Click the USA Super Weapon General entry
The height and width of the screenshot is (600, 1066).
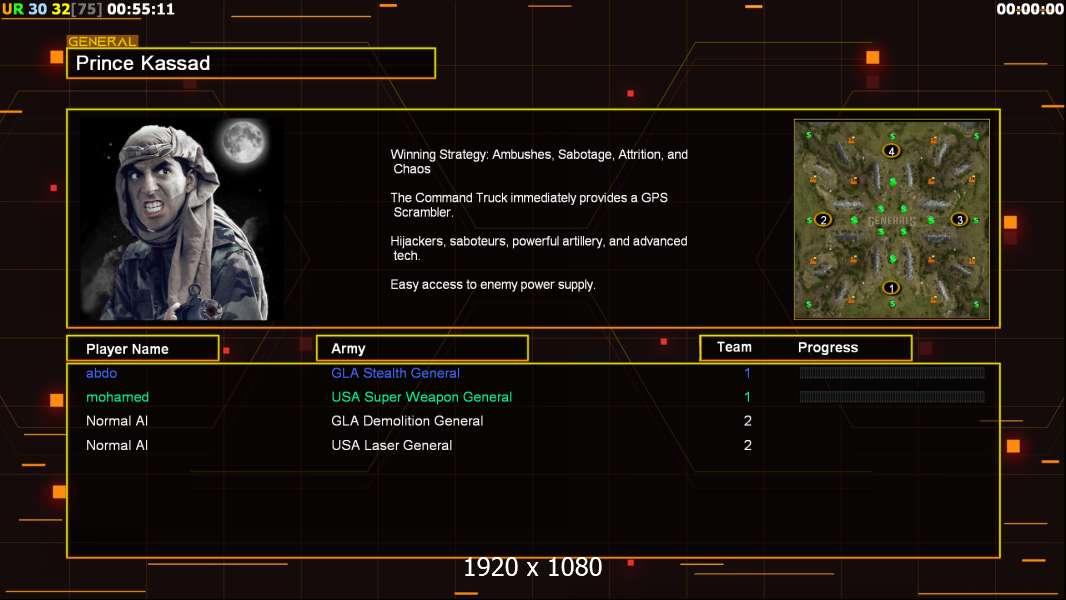click(421, 397)
